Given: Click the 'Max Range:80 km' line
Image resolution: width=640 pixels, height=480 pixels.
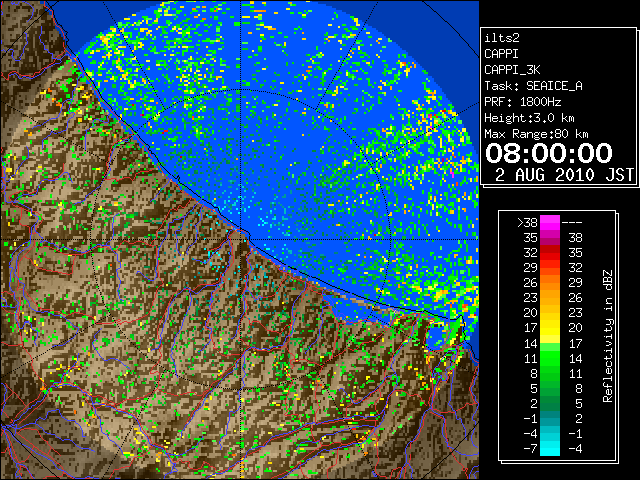Looking at the screenshot, I should pos(536,134).
